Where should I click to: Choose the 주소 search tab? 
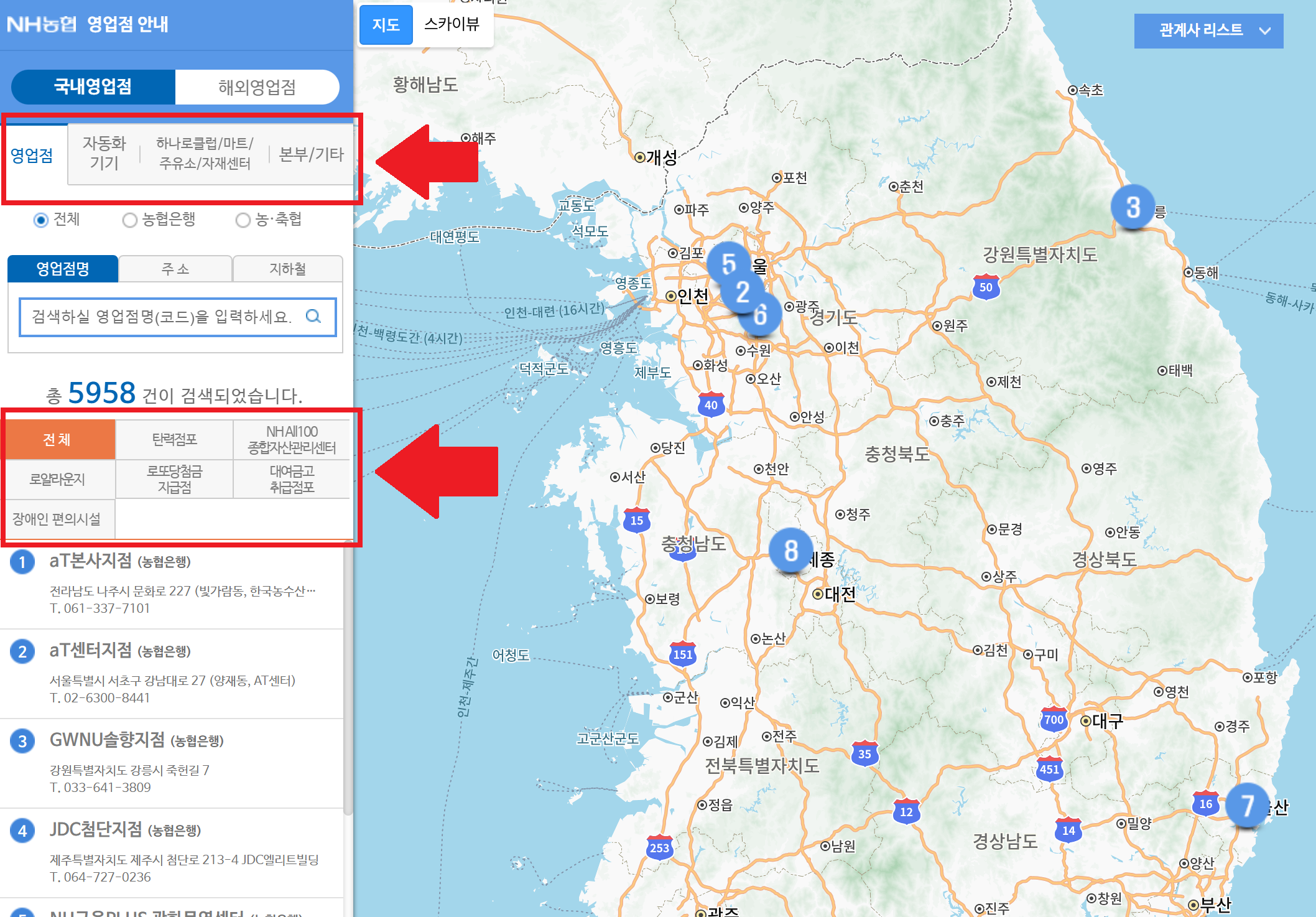(175, 269)
